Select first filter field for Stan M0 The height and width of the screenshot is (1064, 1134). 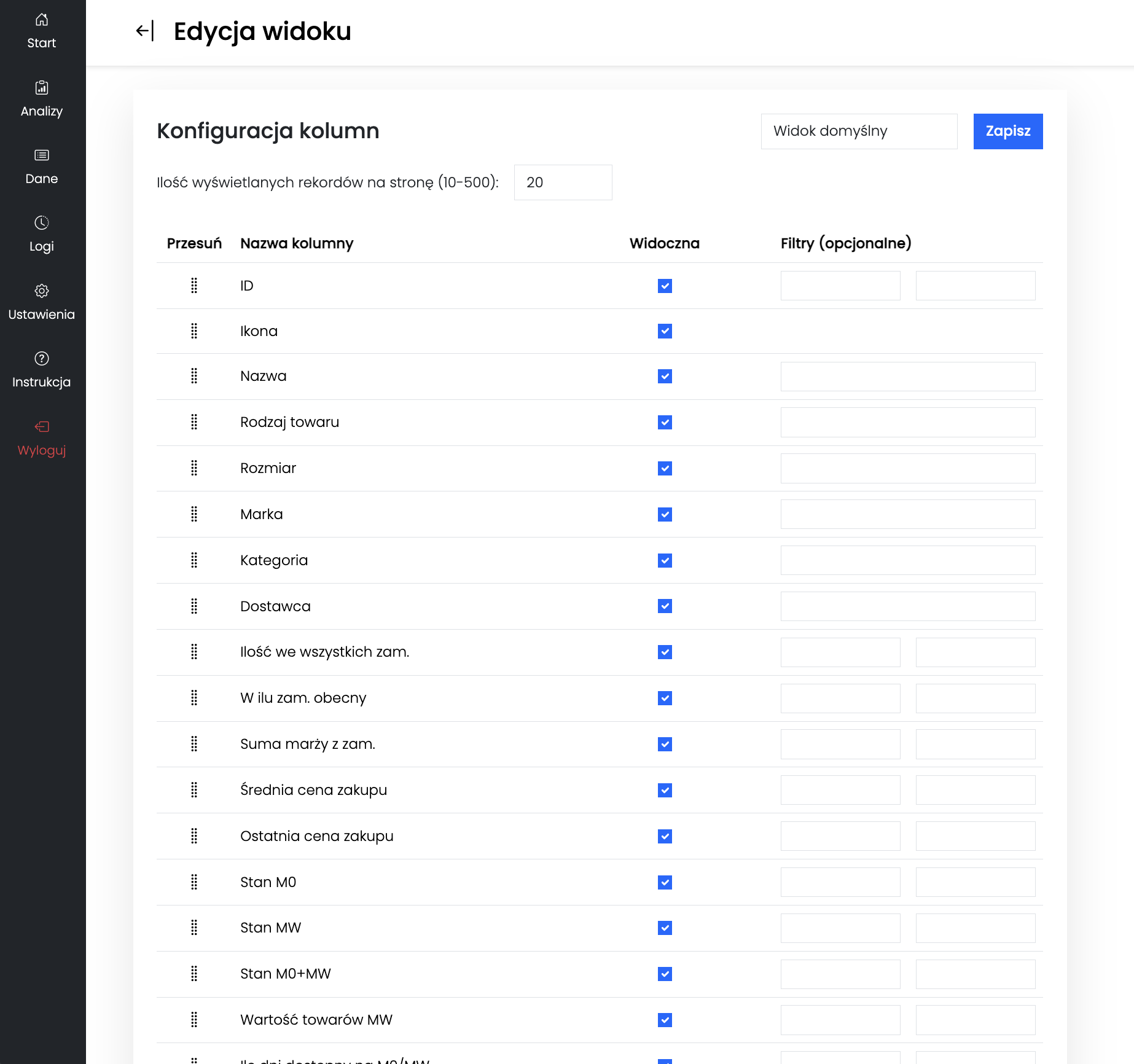pyautogui.click(x=840, y=882)
